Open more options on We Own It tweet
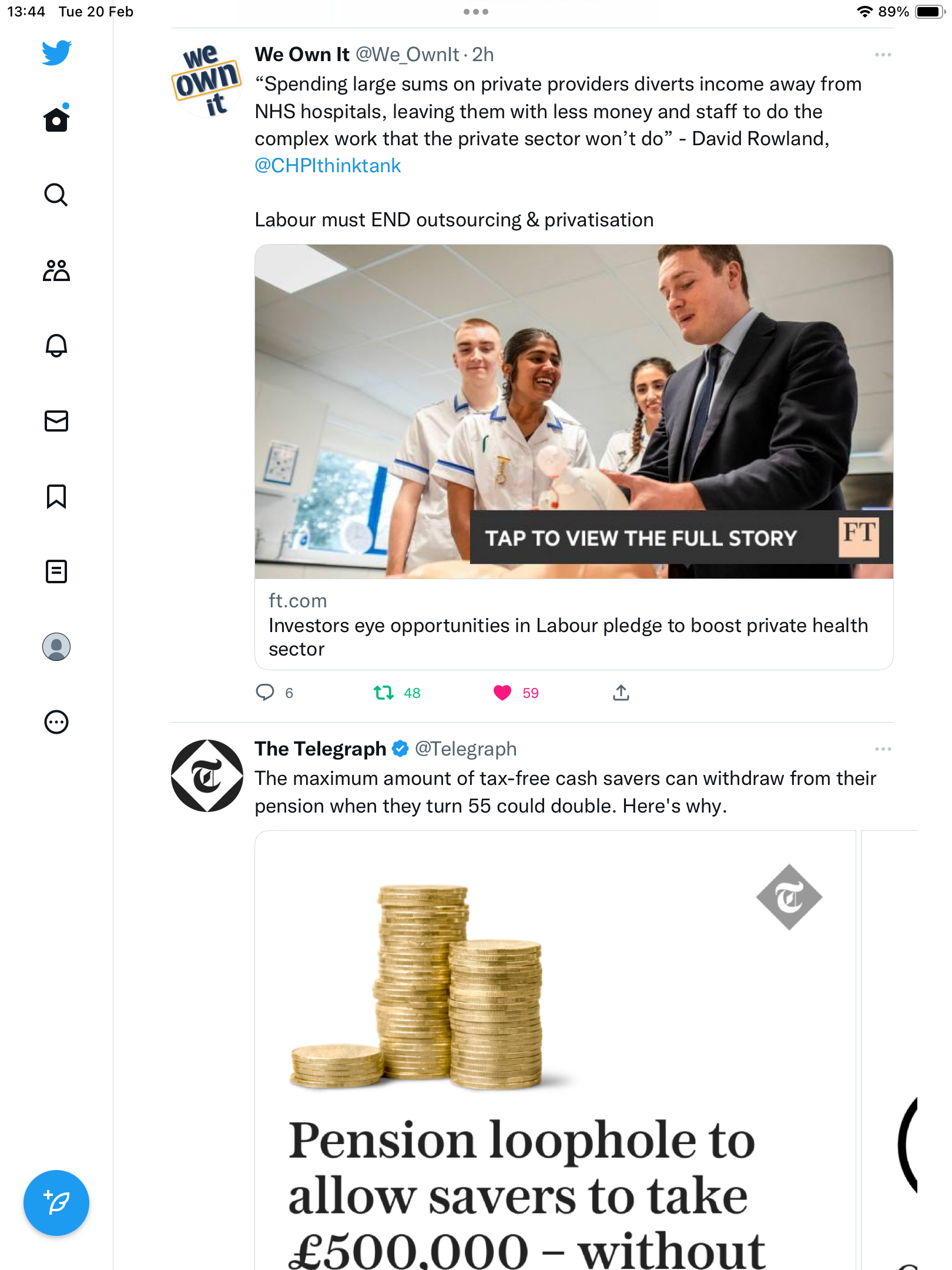The height and width of the screenshot is (1270, 952). click(x=883, y=55)
